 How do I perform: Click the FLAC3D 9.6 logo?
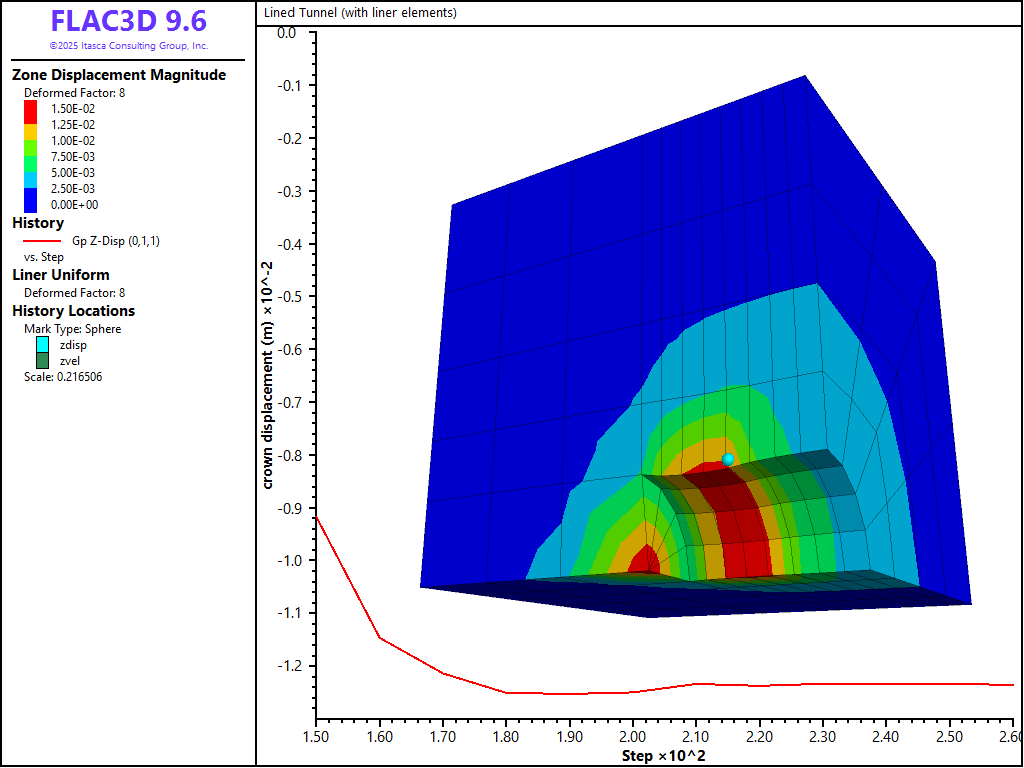128,23
